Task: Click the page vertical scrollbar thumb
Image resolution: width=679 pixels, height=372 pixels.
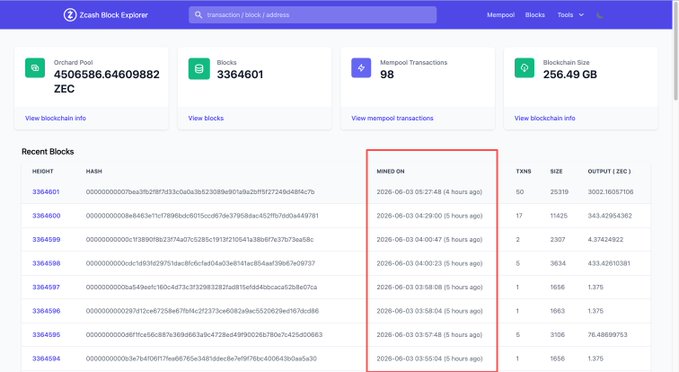Action: click(x=676, y=53)
